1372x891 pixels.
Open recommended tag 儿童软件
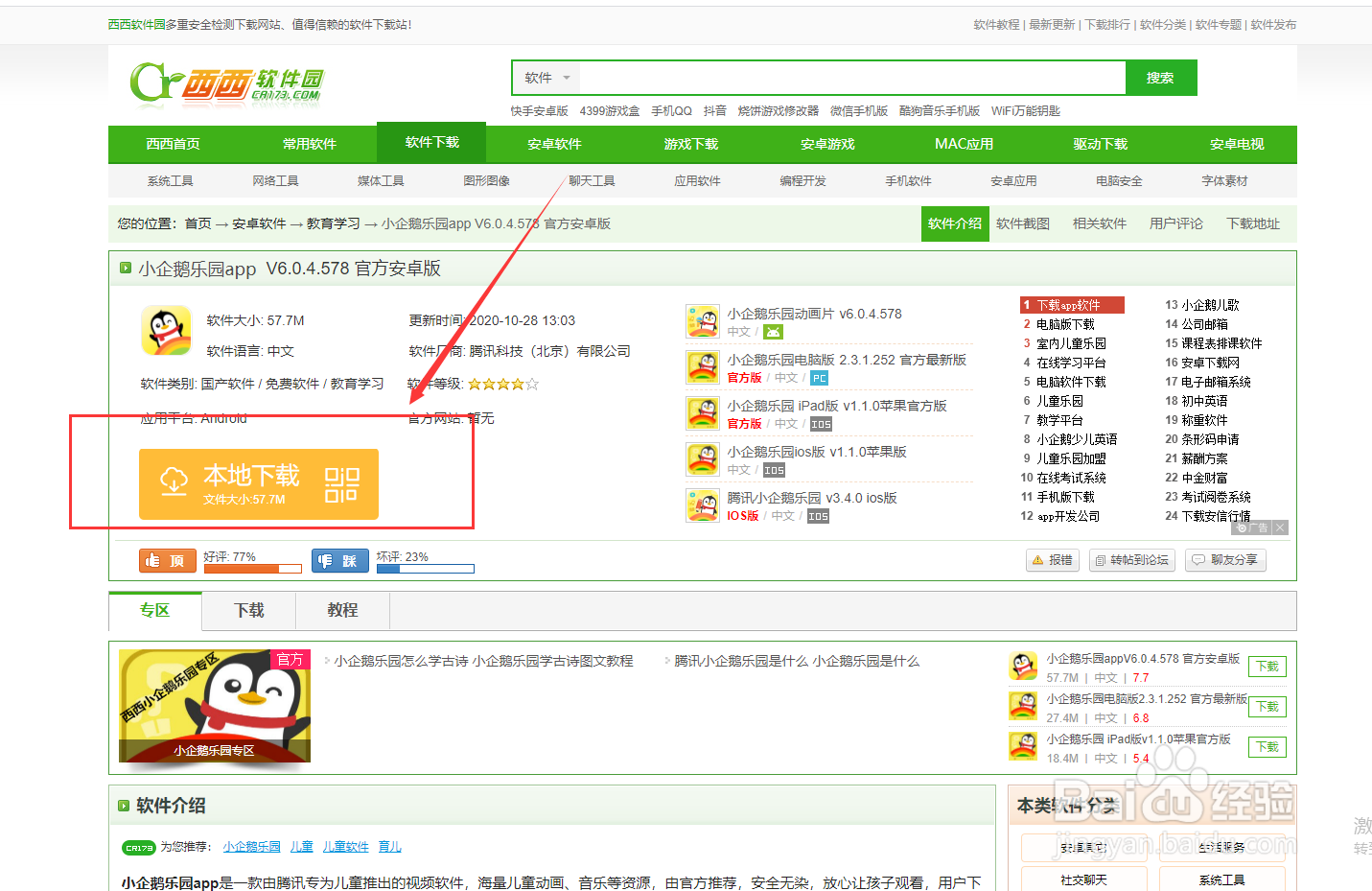(345, 847)
